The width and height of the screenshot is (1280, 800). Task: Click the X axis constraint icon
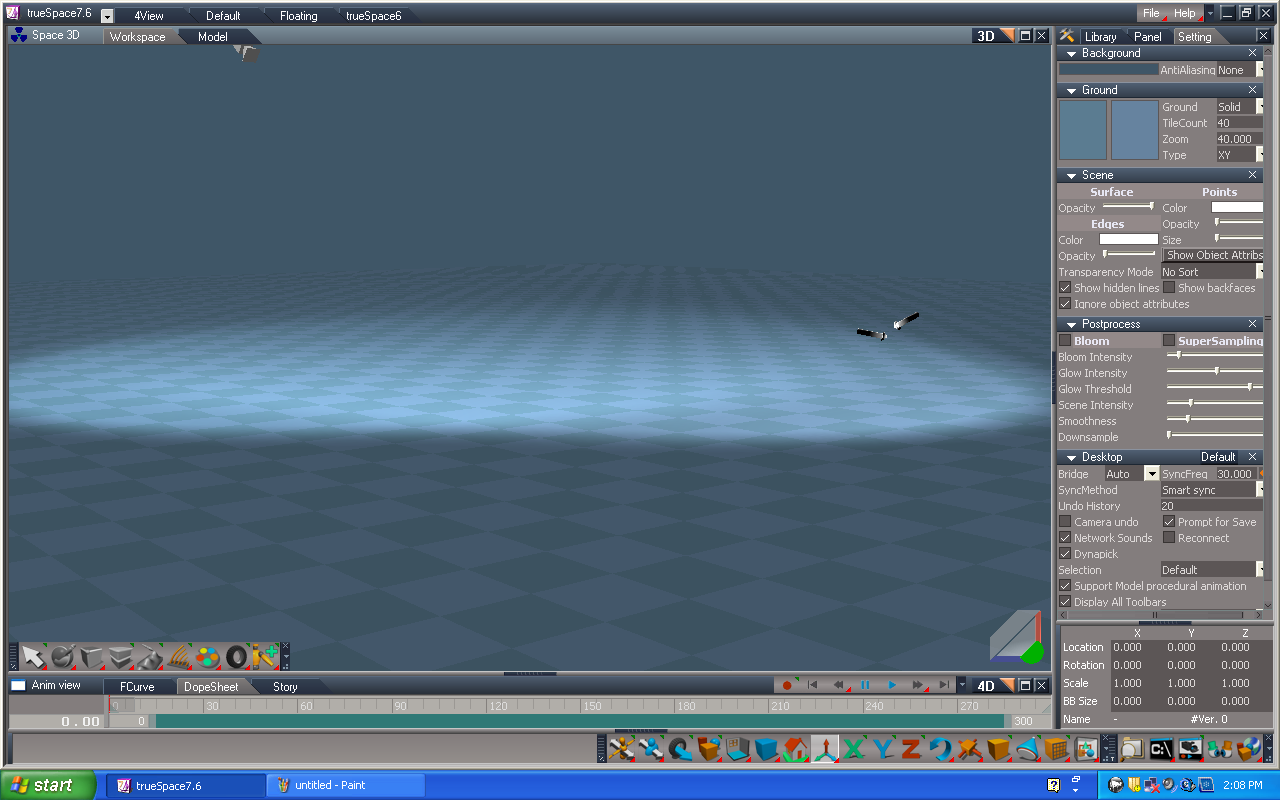tap(853, 748)
